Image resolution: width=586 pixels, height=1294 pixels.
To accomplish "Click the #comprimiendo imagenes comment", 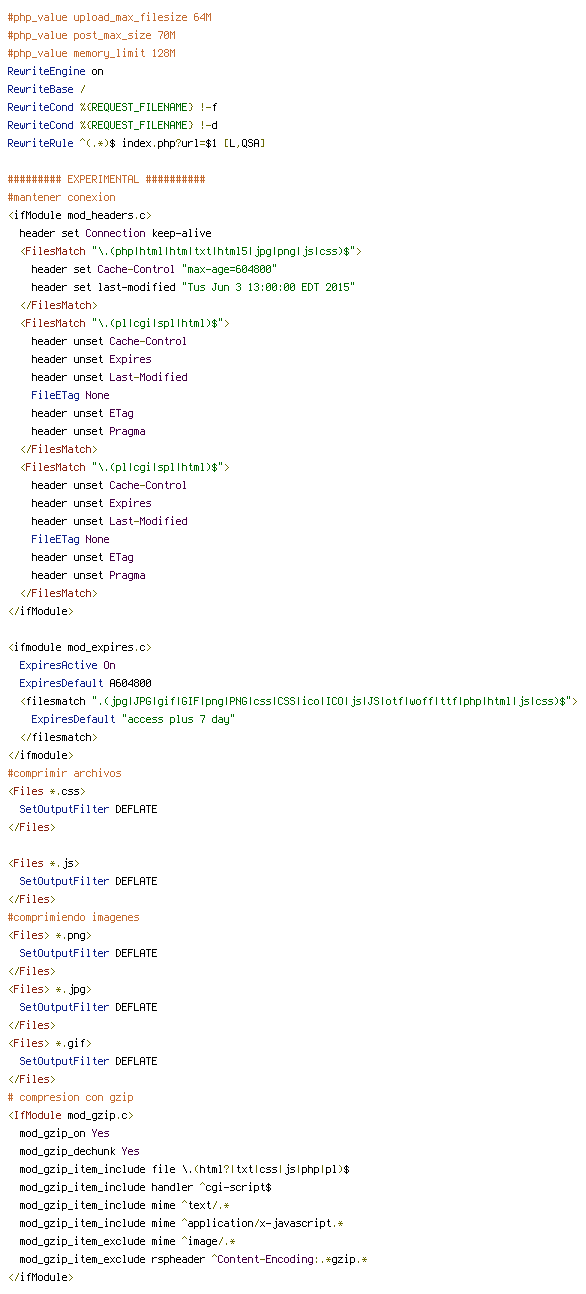I will (73, 917).
